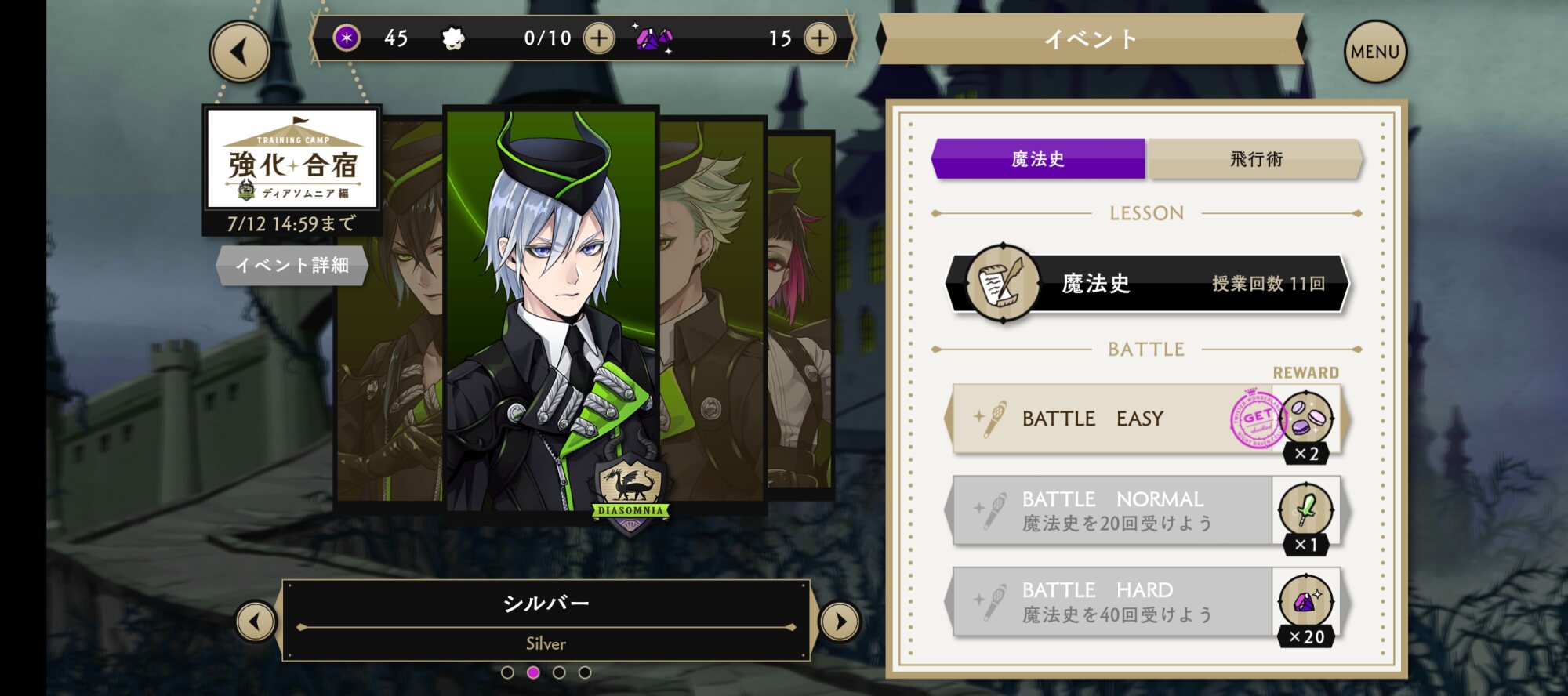Open the イベント詳細 button

pyautogui.click(x=292, y=265)
